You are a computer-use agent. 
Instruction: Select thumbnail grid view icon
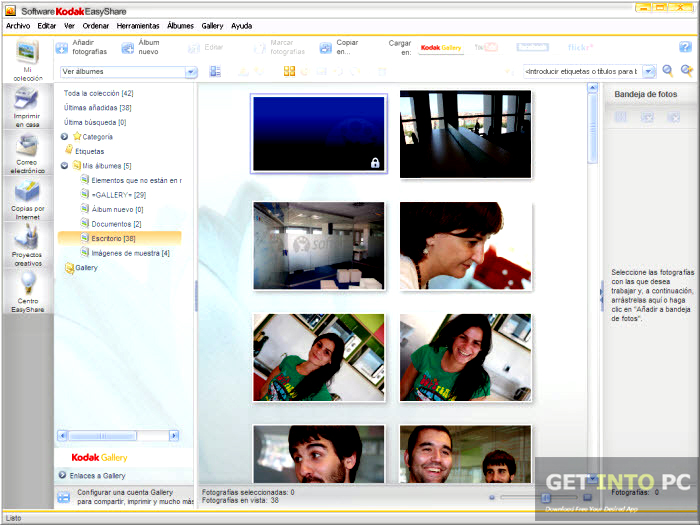(x=289, y=71)
